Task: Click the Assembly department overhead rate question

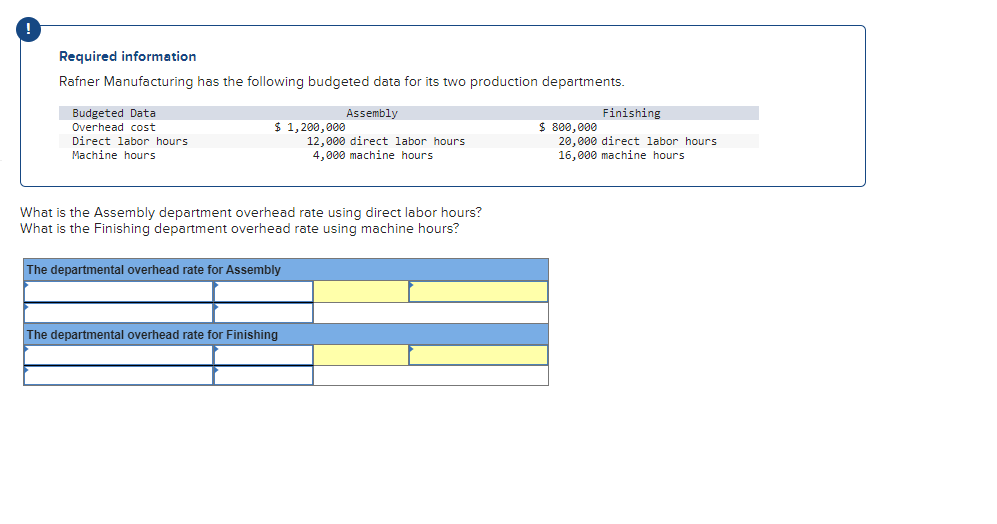Action: (x=251, y=212)
